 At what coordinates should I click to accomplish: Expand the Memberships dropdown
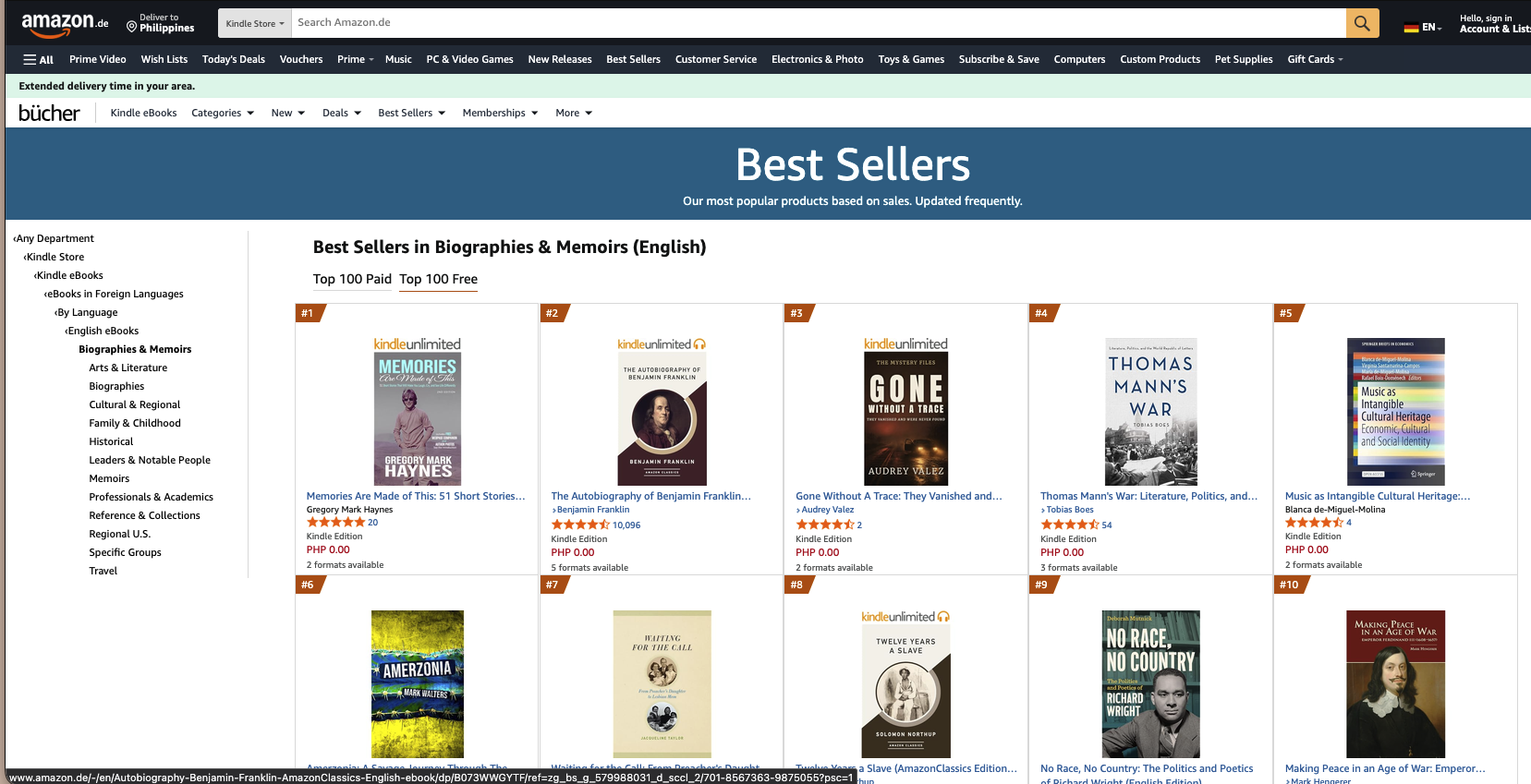500,113
